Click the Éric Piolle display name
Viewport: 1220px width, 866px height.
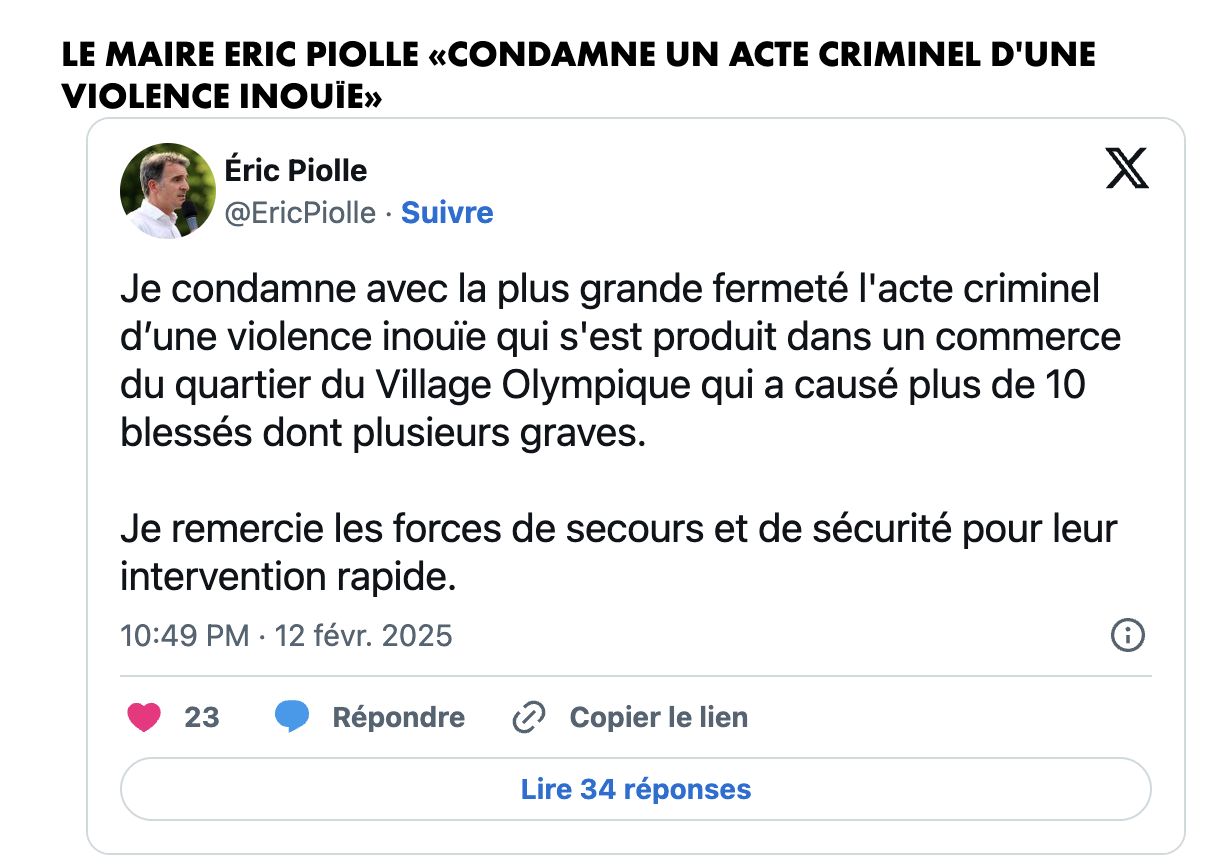tap(296, 171)
